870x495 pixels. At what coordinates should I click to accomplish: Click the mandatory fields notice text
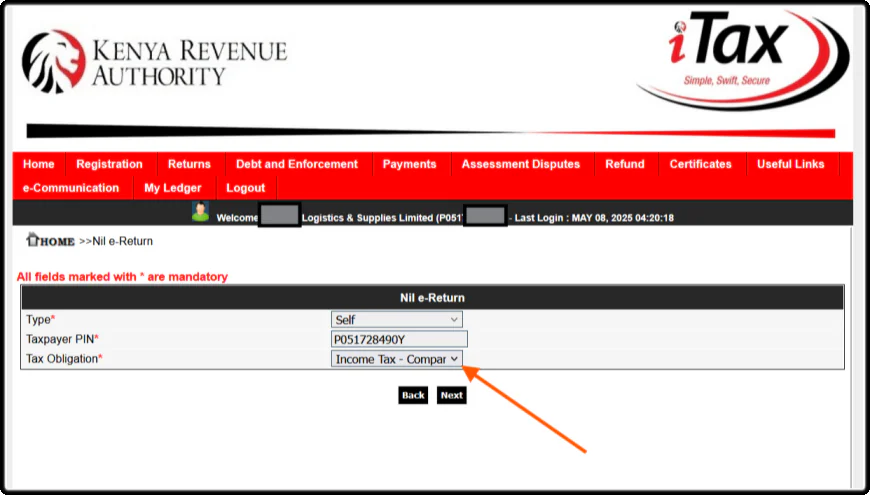pyautogui.click(x=122, y=276)
